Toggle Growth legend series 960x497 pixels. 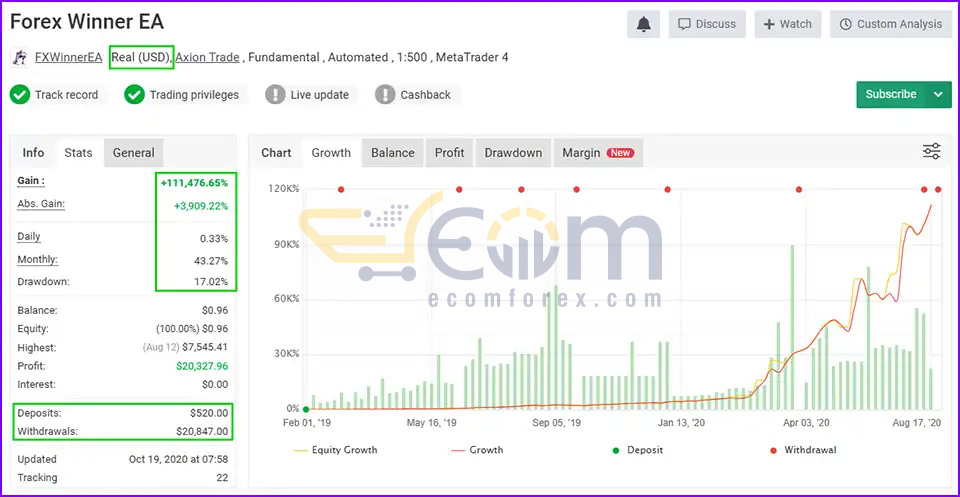tap(479, 450)
